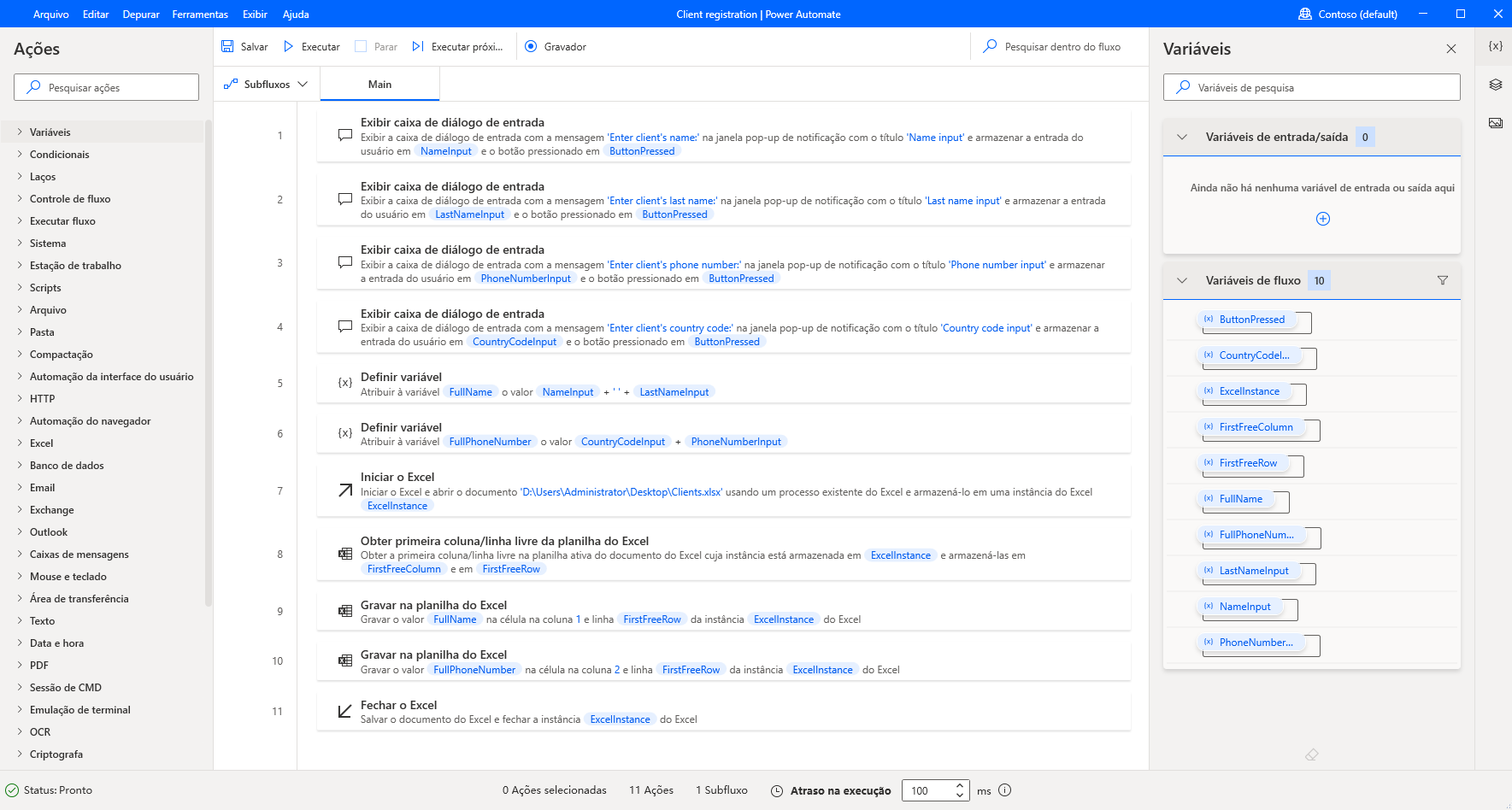
Task: Open the Ajuda menu
Action: [296, 15]
